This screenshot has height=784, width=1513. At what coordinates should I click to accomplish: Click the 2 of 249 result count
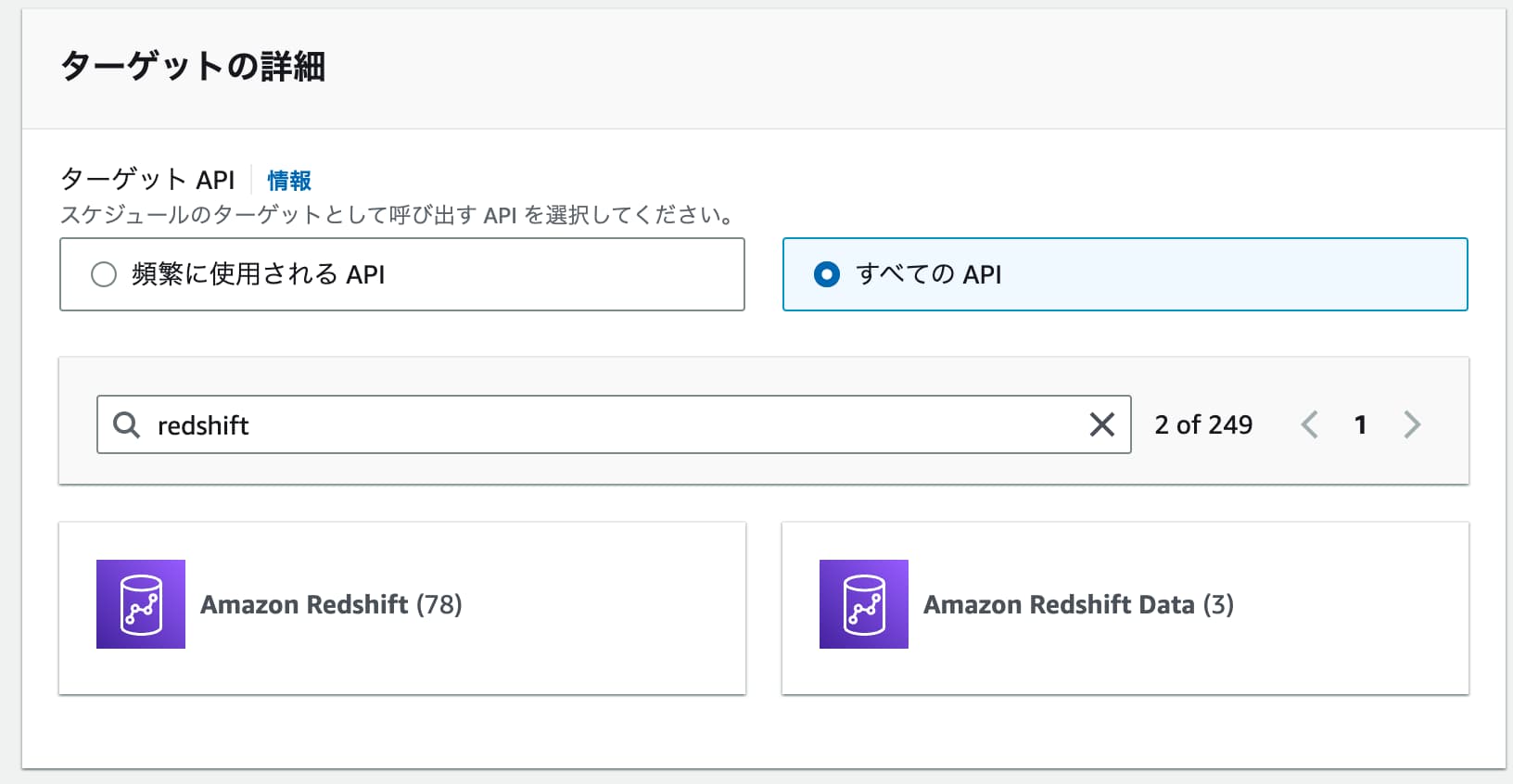[x=1203, y=424]
